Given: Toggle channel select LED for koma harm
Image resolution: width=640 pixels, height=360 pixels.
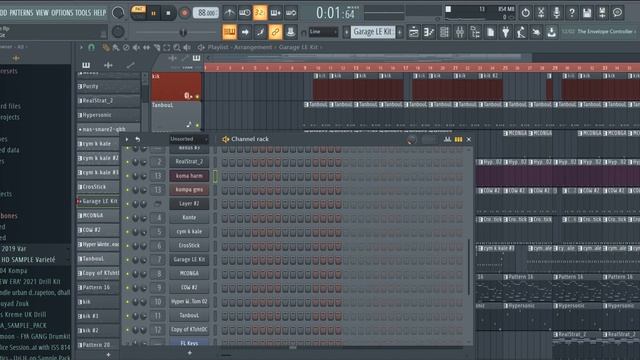Looking at the screenshot, I should point(215,176).
